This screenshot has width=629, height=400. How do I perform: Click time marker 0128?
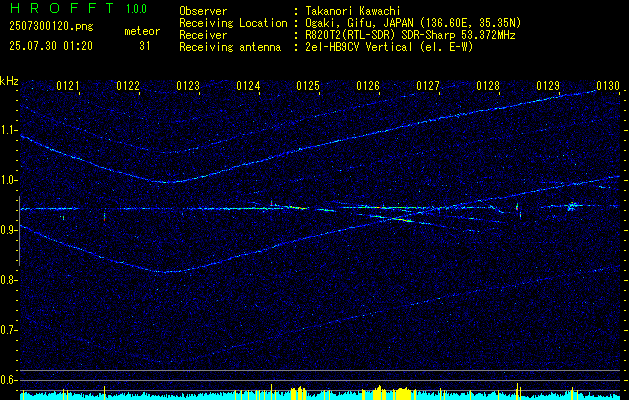pyautogui.click(x=488, y=85)
